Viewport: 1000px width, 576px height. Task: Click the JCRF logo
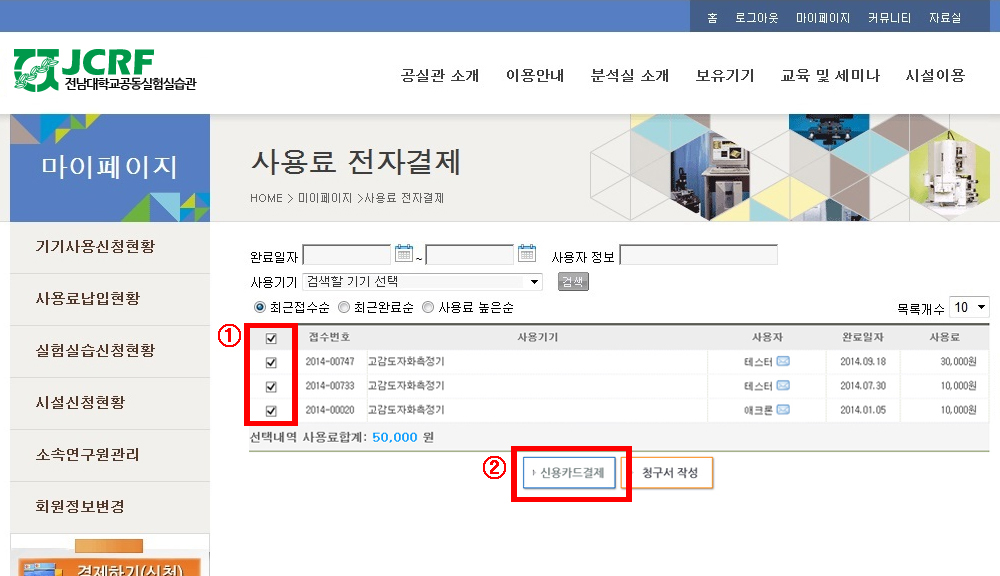click(x=105, y=70)
